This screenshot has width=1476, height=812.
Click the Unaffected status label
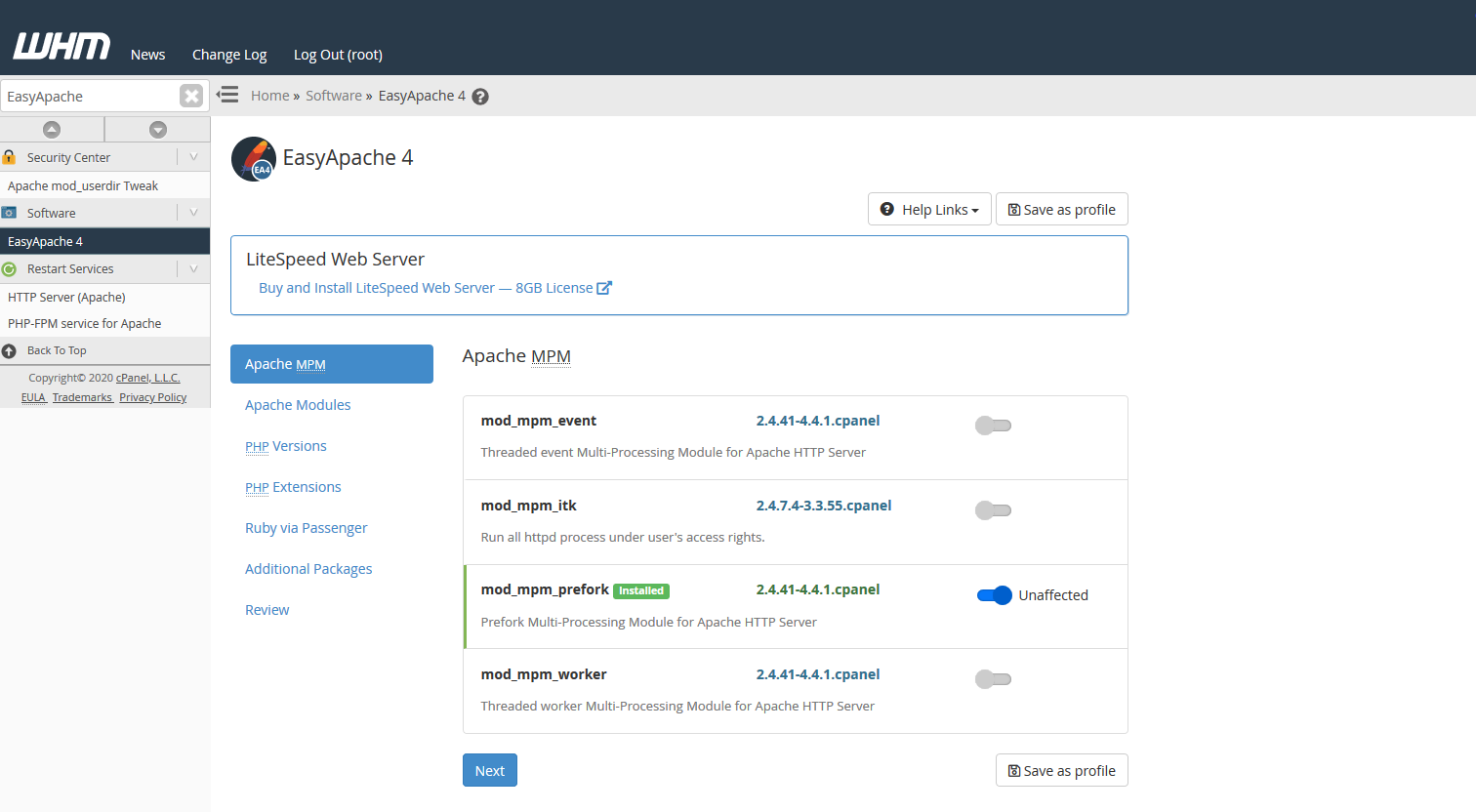coord(1053,595)
